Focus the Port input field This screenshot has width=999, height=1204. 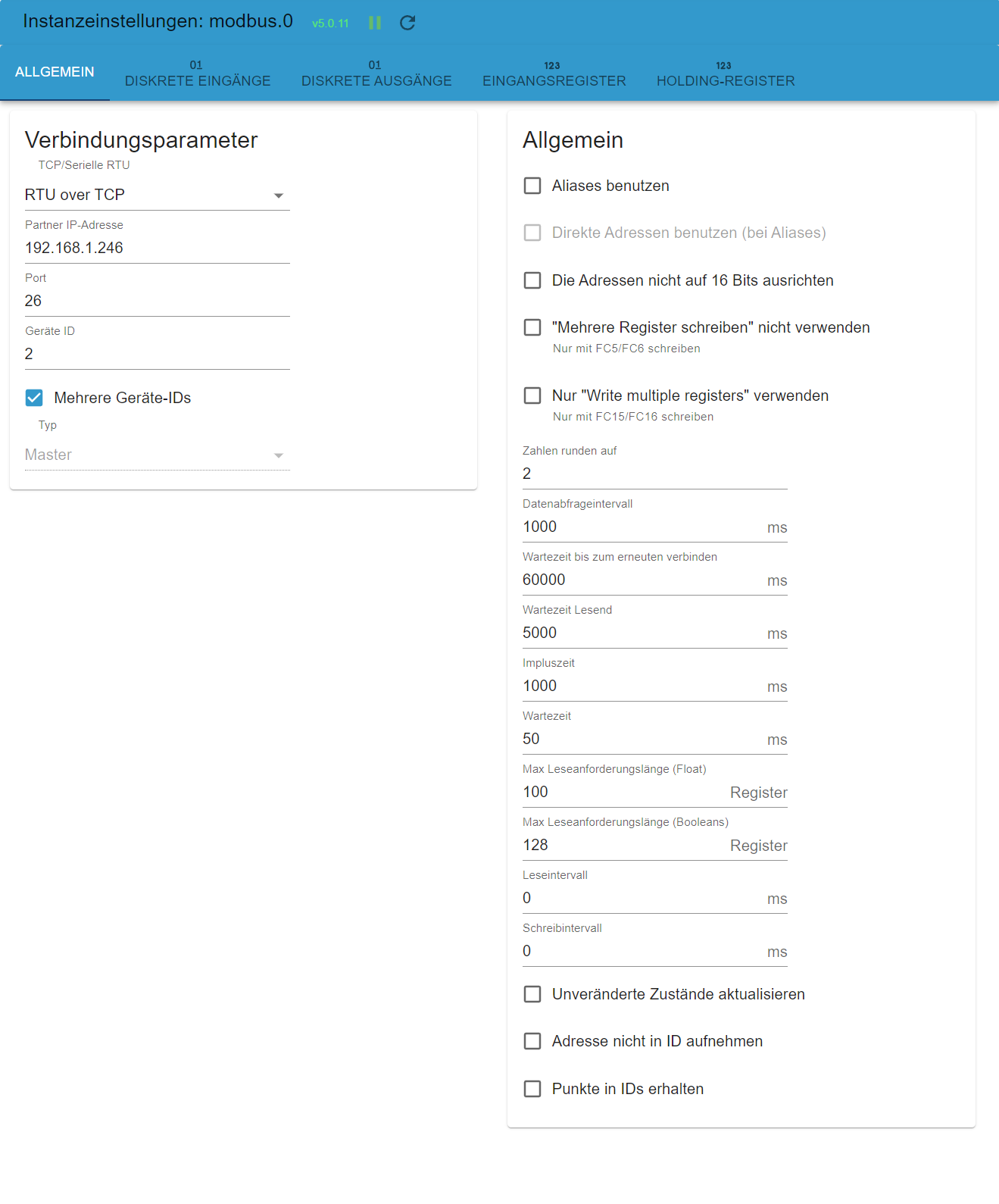158,301
